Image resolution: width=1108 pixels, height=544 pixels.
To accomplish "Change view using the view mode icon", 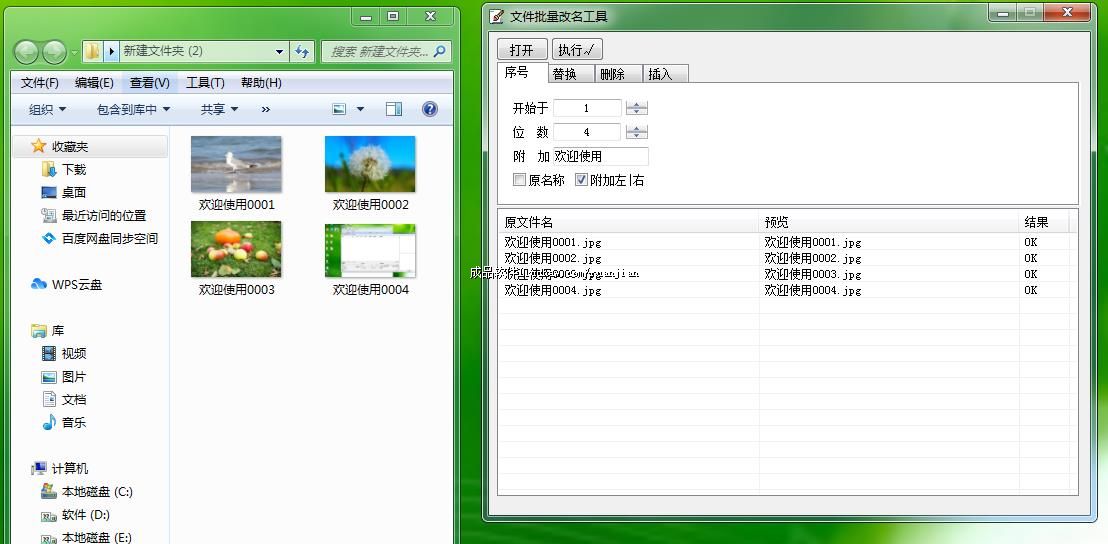I will coord(340,109).
